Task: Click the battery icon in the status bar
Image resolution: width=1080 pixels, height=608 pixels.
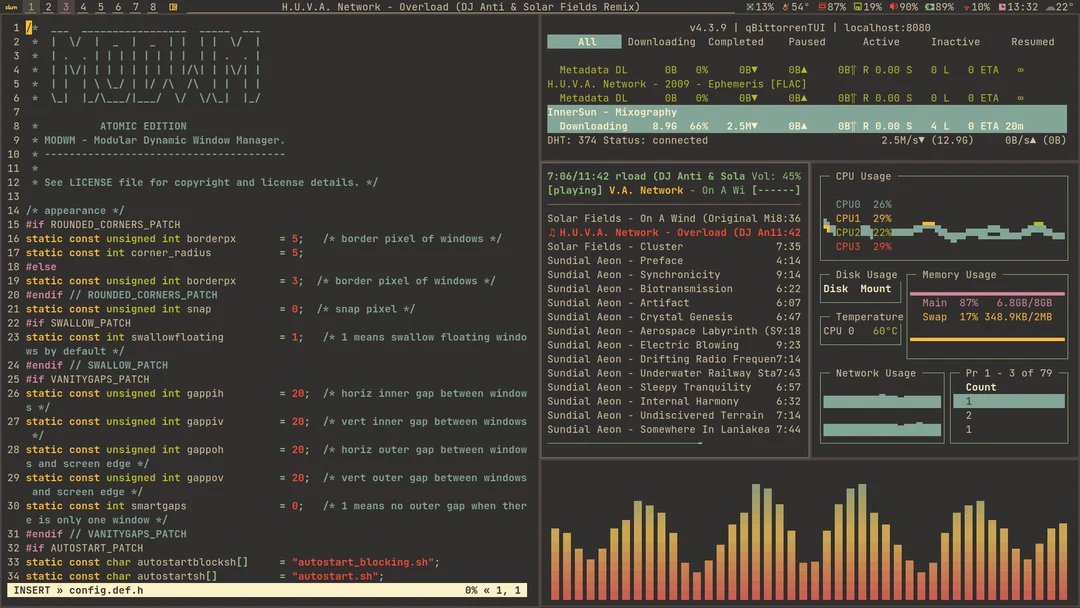Action: coord(928,6)
